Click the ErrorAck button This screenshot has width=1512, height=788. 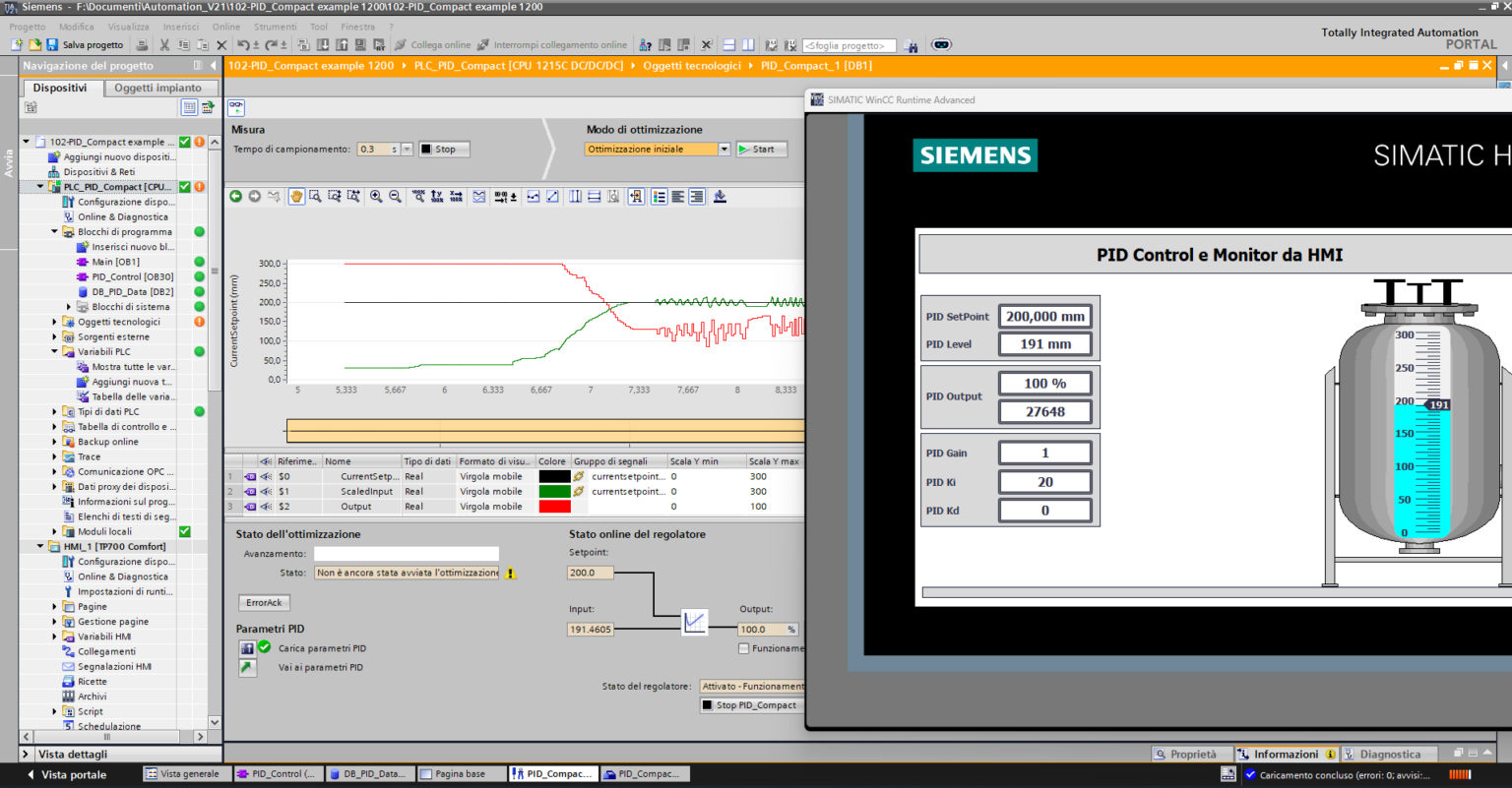pos(264,603)
